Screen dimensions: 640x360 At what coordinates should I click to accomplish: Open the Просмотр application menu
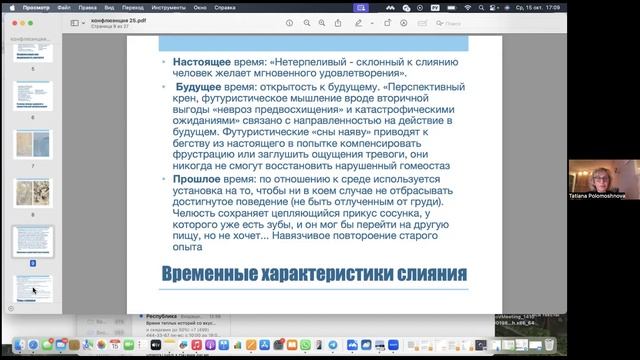point(36,7)
